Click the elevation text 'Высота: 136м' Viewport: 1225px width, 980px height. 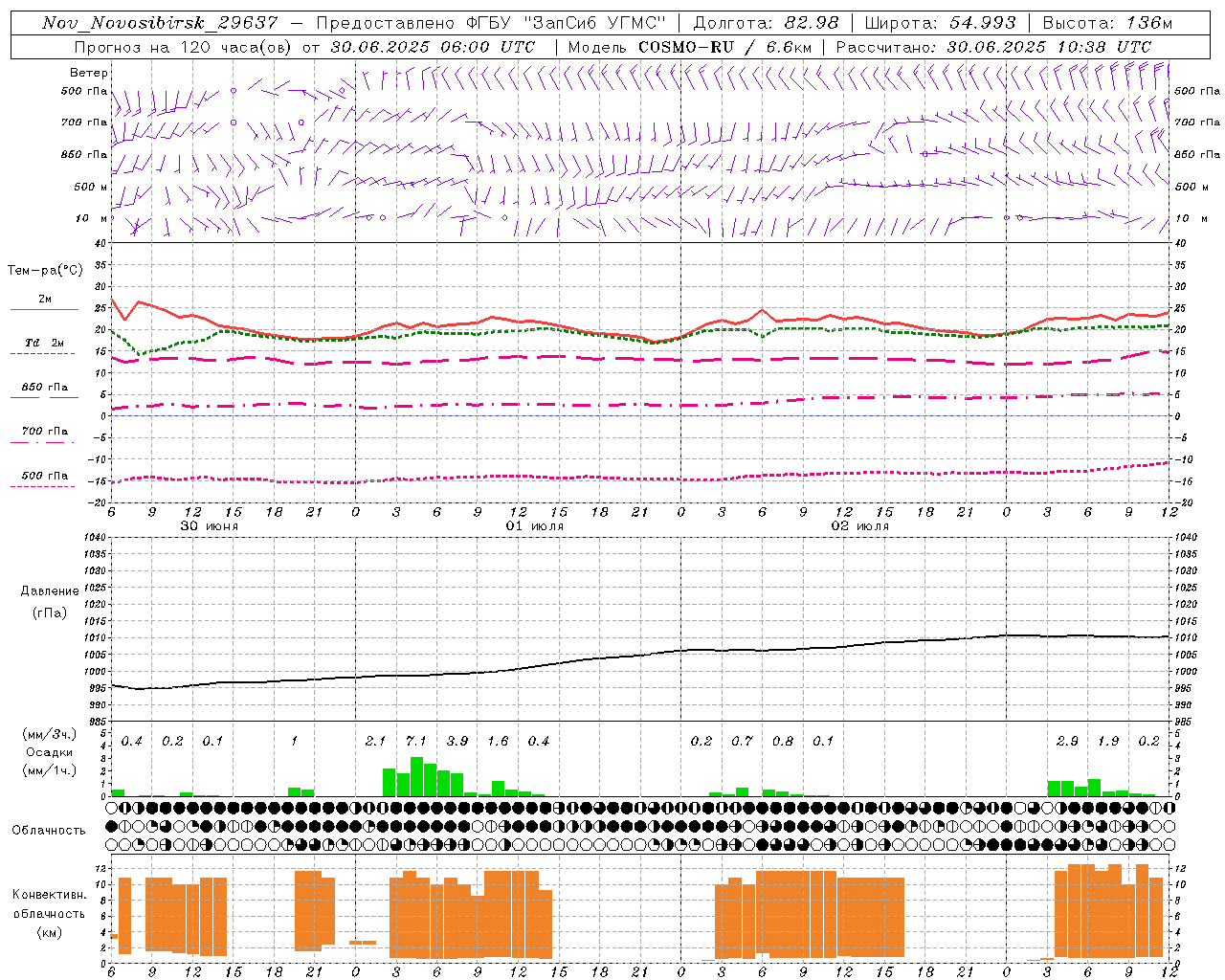click(x=1107, y=23)
